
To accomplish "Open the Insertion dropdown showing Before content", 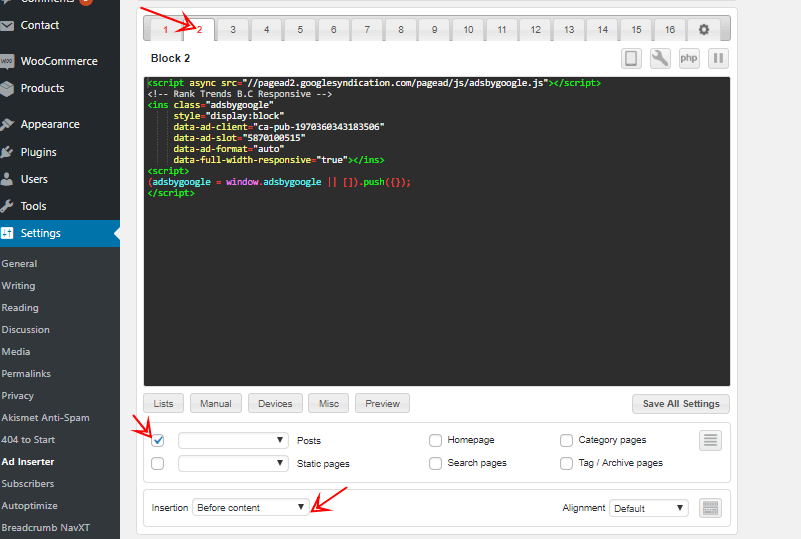I will (250, 507).
